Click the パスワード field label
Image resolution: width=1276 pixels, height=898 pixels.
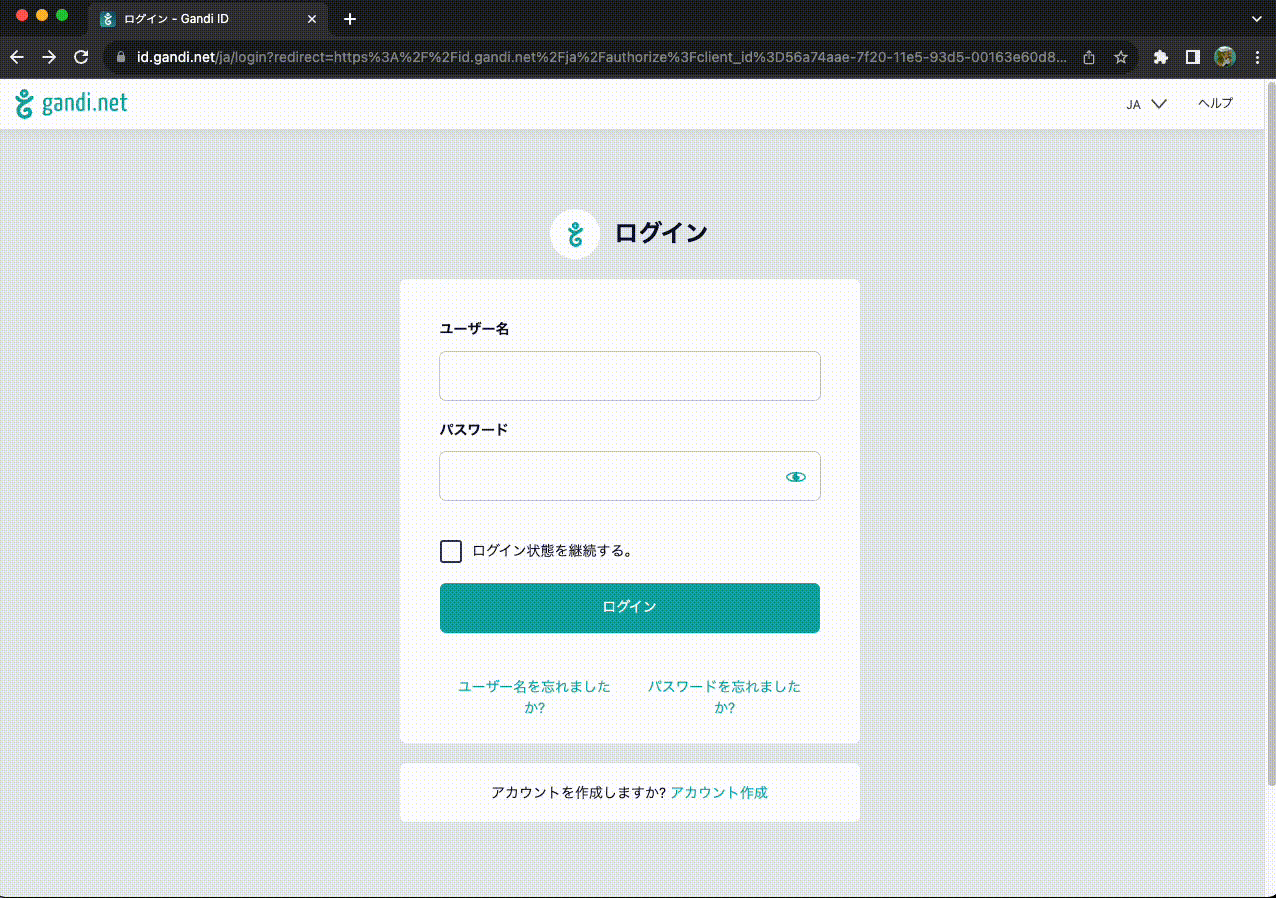click(x=474, y=430)
